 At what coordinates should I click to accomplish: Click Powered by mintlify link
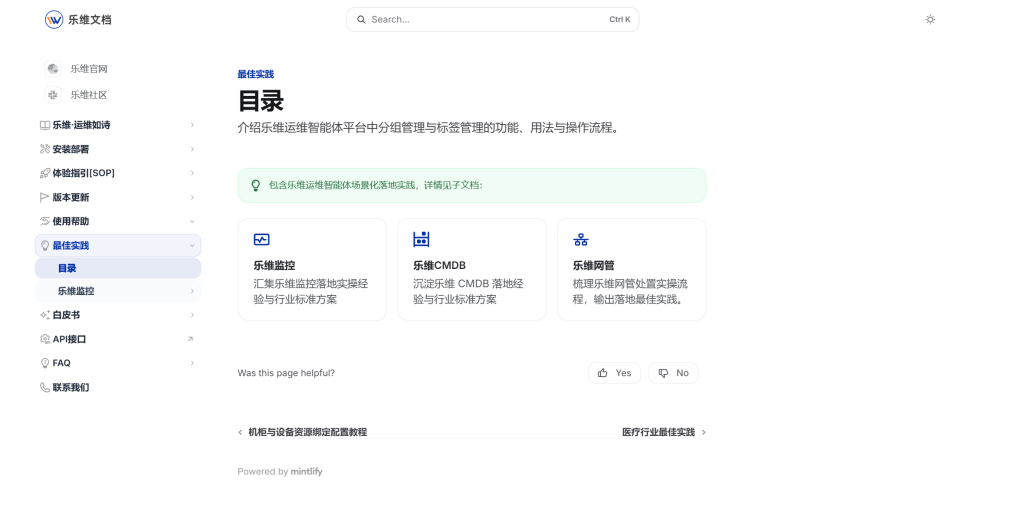pos(280,472)
